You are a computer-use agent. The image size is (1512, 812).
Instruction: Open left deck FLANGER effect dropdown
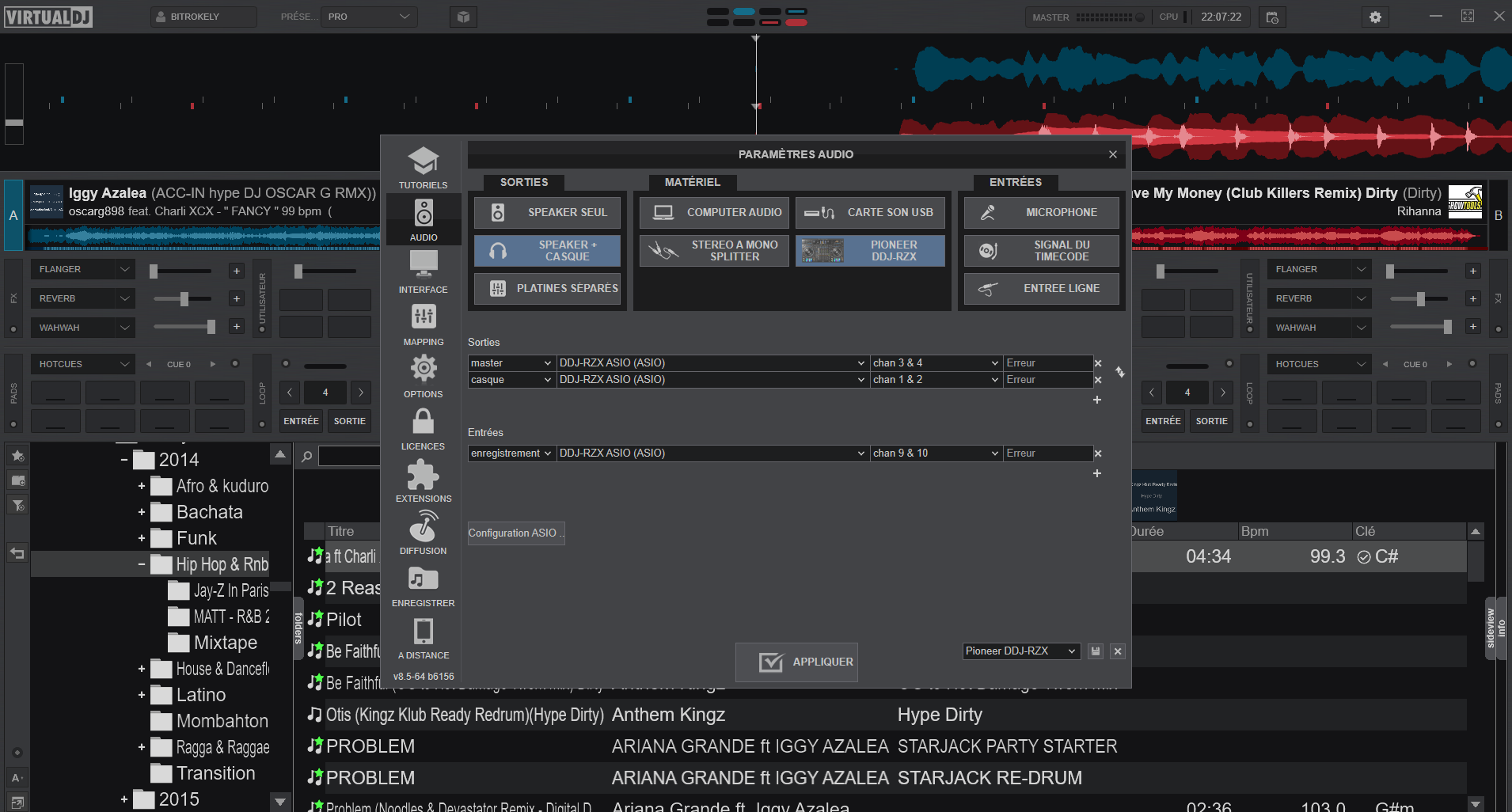click(83, 269)
